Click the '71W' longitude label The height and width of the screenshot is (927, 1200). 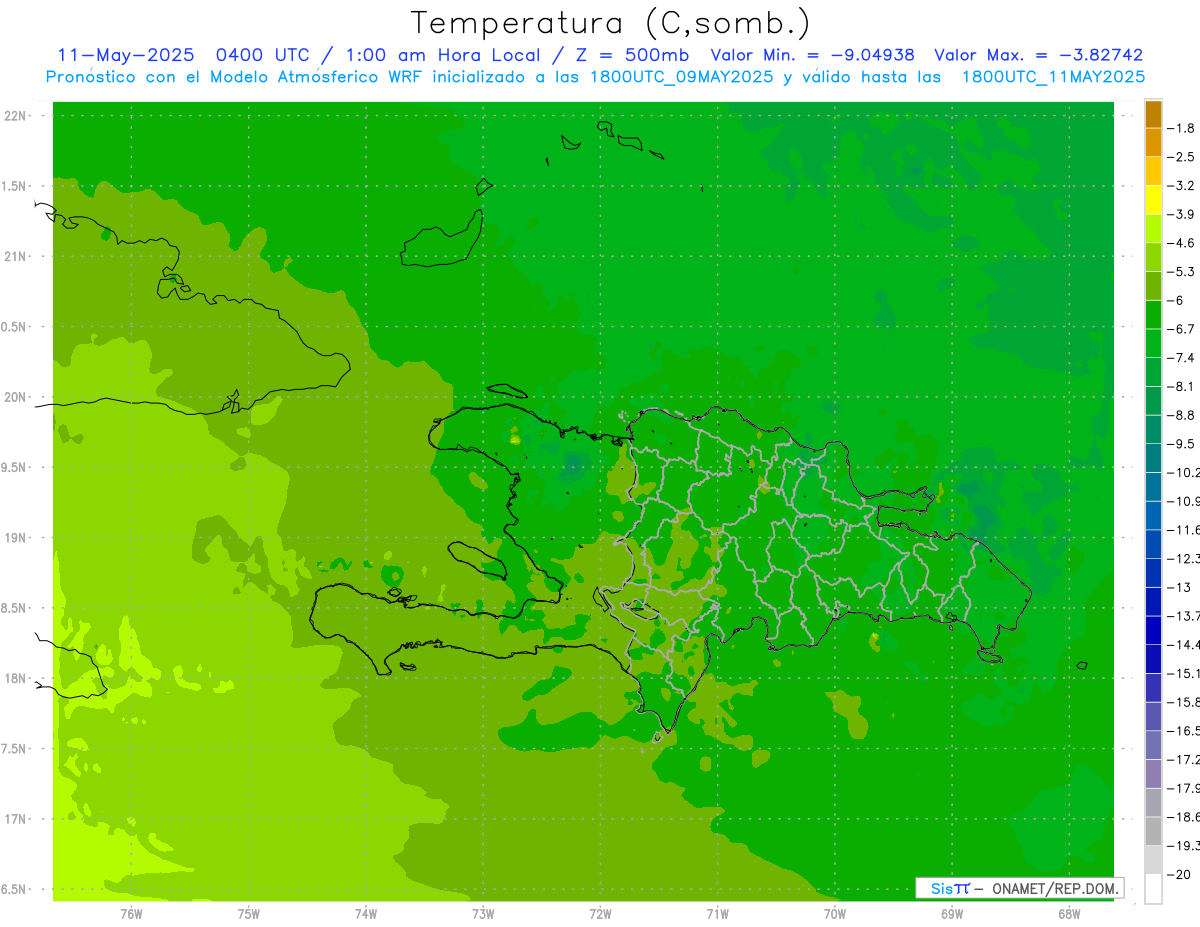pyautogui.click(x=717, y=914)
